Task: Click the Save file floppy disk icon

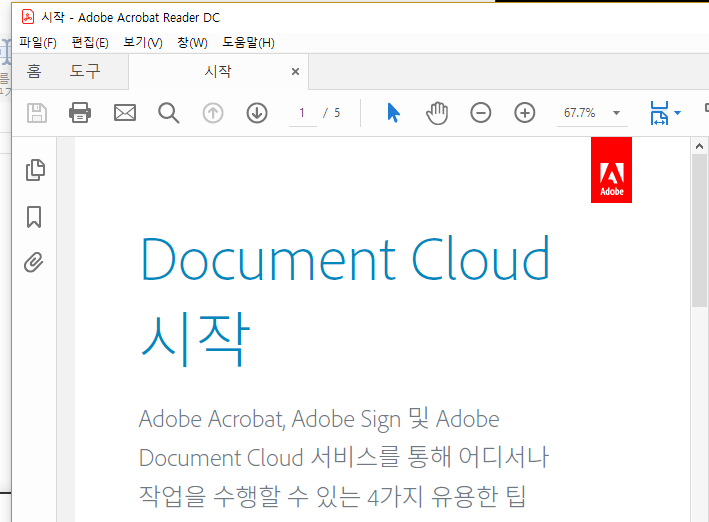Action: click(x=37, y=113)
